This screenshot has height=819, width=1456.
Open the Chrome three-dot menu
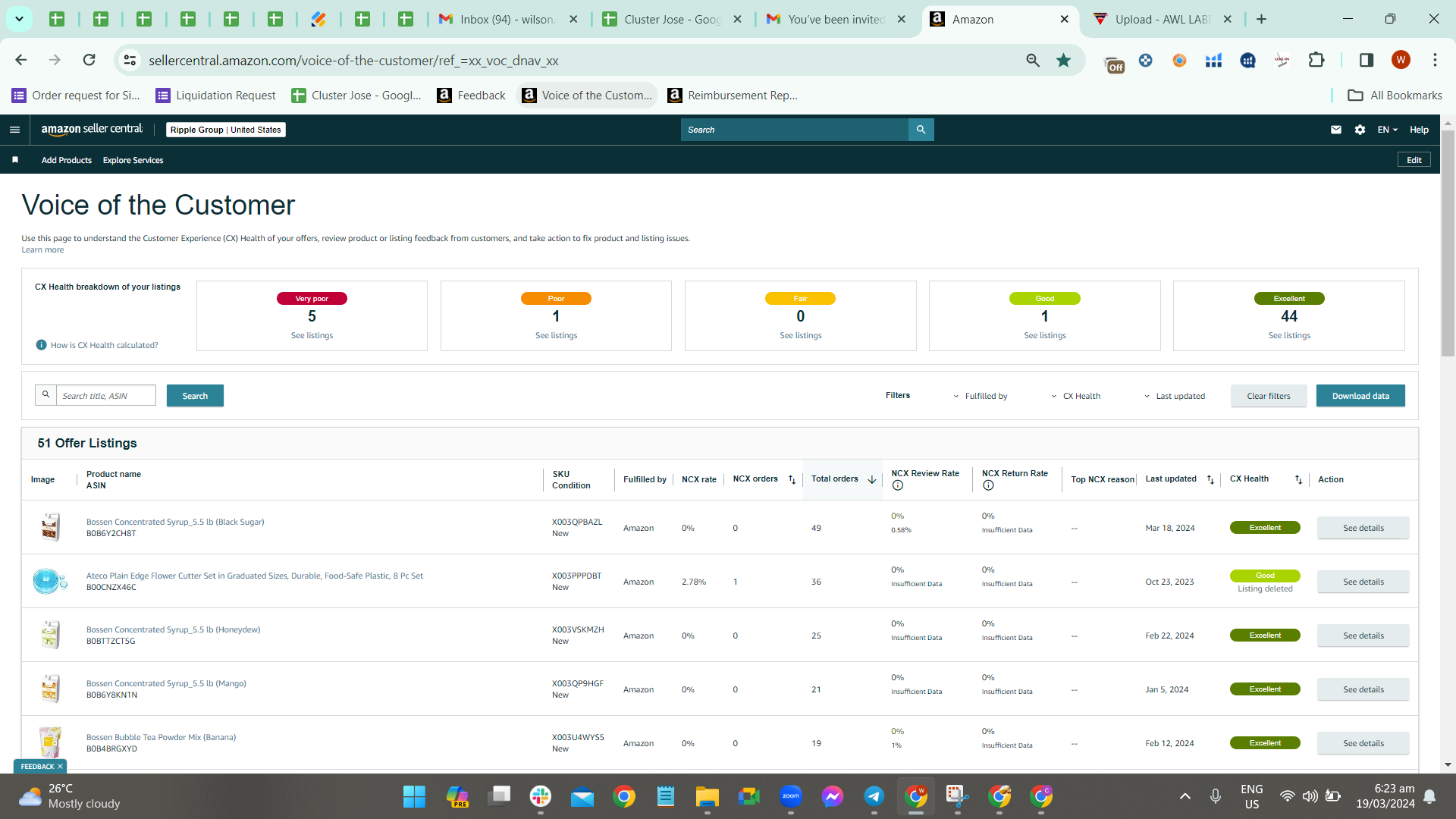point(1435,60)
